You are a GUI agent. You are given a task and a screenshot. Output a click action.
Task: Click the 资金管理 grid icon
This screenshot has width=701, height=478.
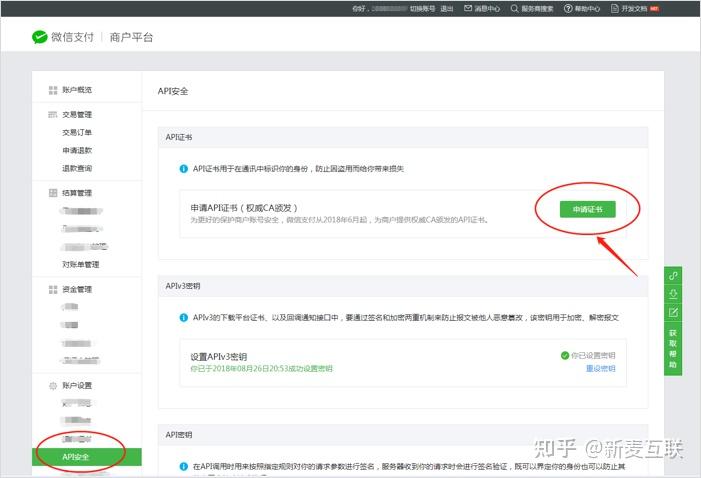coord(53,289)
